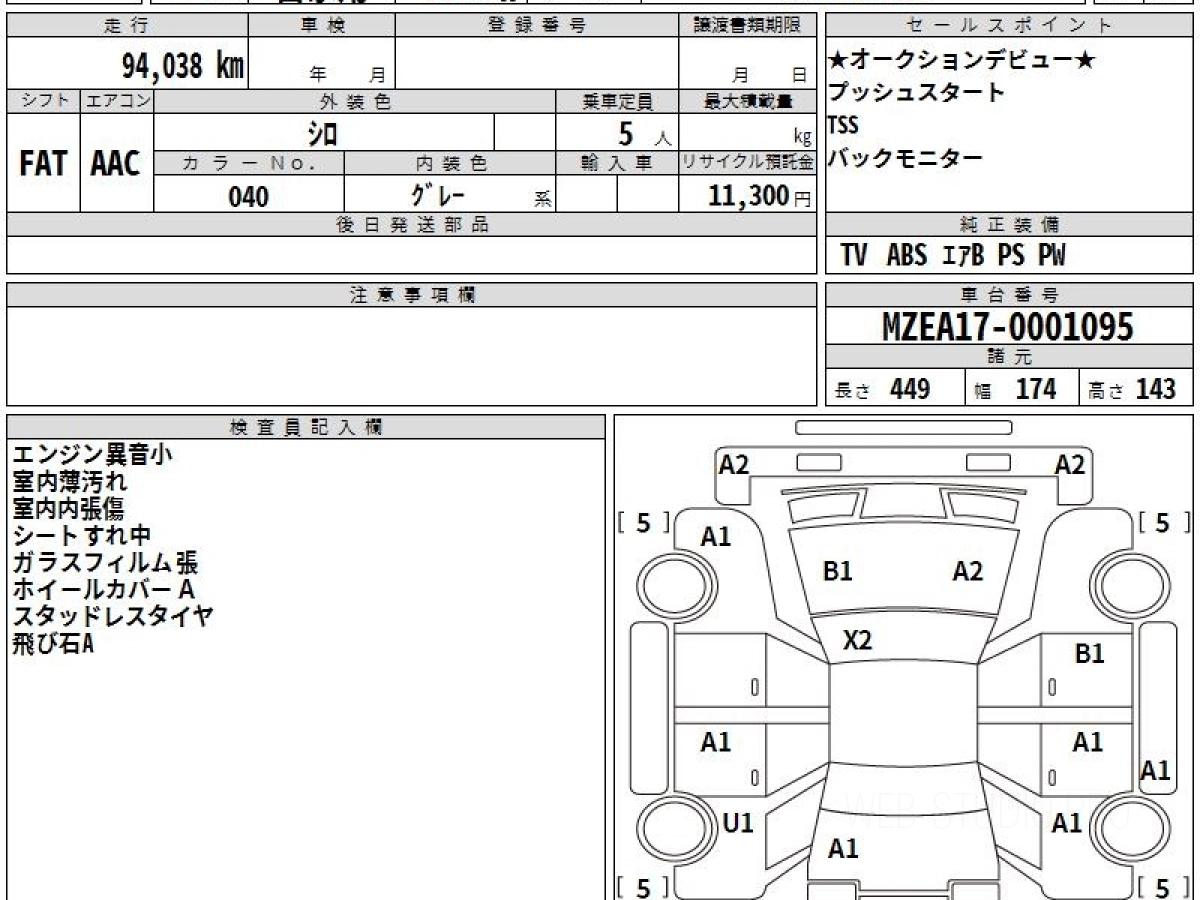Click the X2 mark on windshield area
Viewport: 1200px width, 900px height.
(x=857, y=640)
